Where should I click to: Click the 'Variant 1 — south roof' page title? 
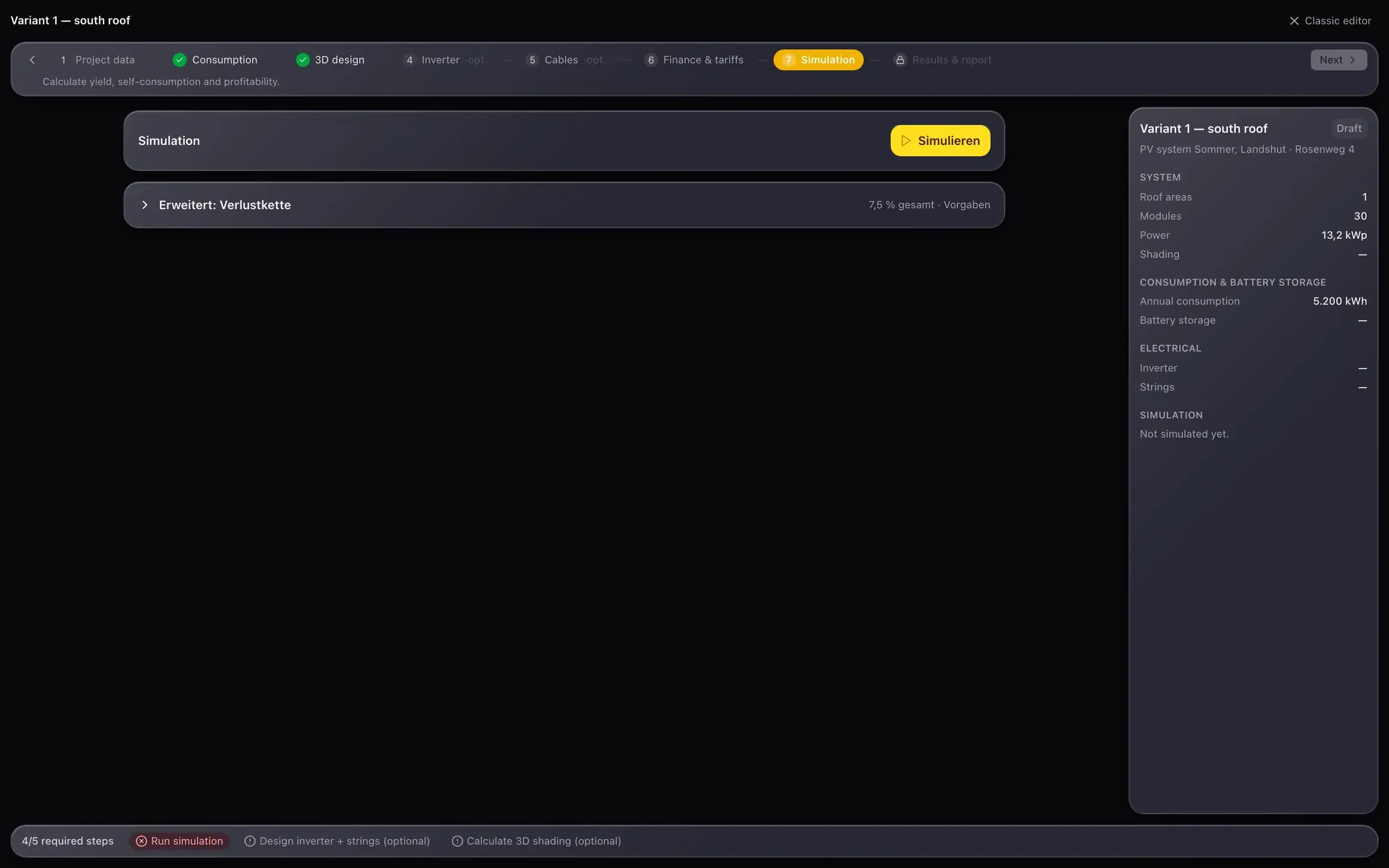(70, 20)
